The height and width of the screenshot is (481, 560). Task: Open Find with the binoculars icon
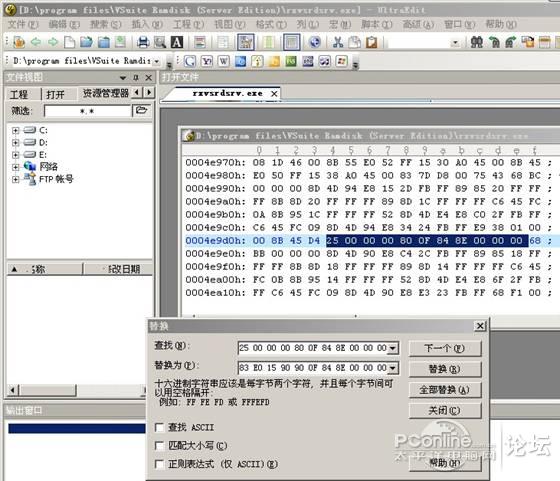(477, 42)
